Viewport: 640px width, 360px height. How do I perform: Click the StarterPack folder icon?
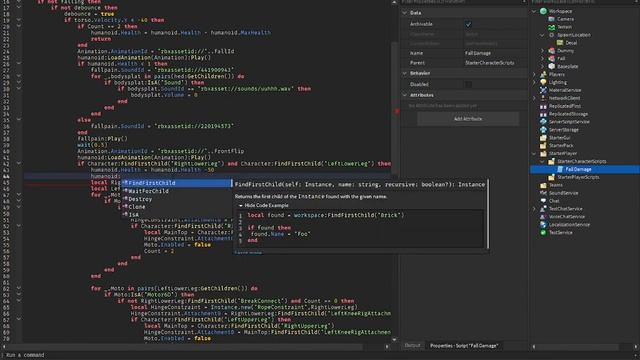543,145
